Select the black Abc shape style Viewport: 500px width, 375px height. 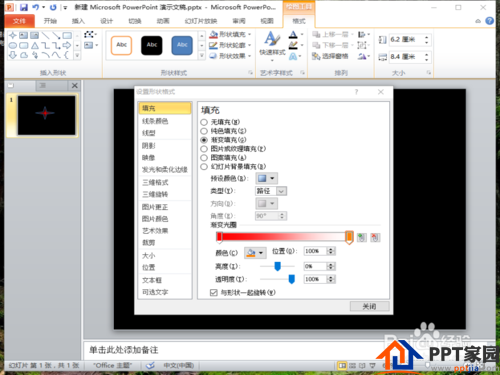[152, 45]
